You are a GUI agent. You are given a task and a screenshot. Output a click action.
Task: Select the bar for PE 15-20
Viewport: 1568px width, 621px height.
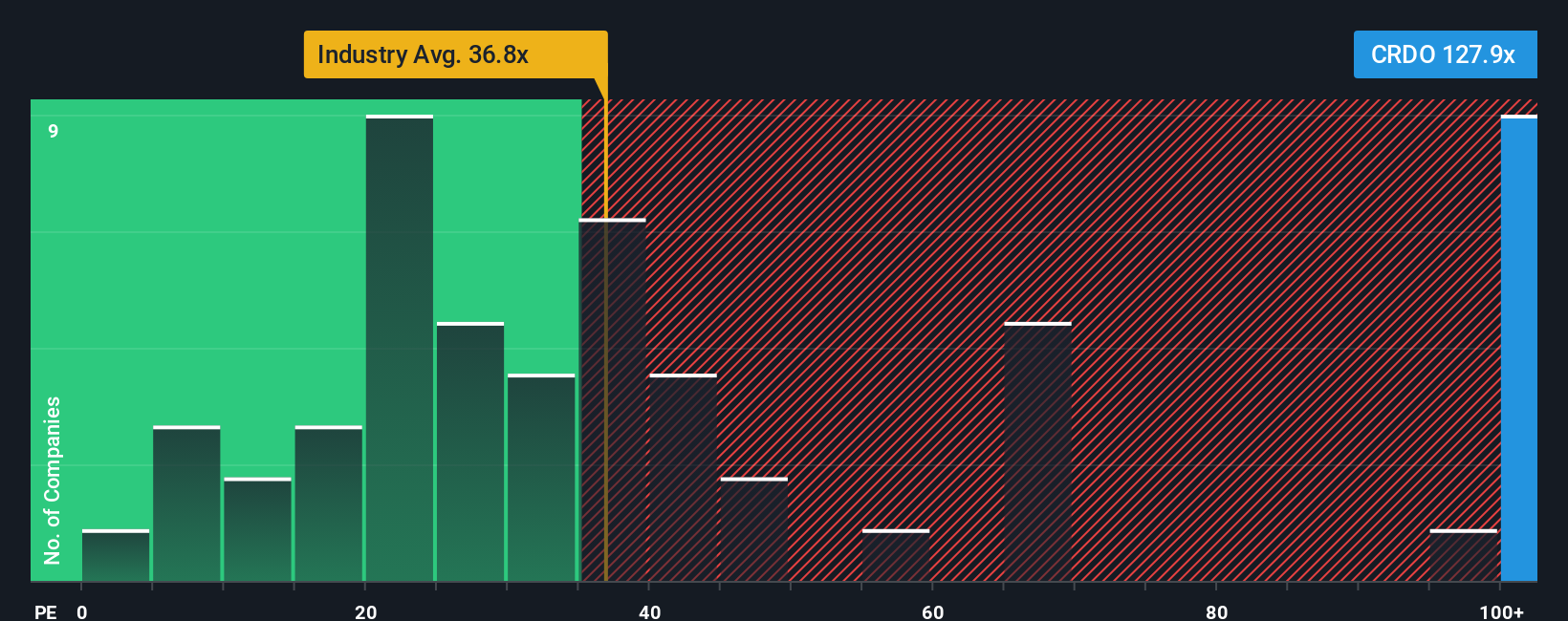click(329, 503)
